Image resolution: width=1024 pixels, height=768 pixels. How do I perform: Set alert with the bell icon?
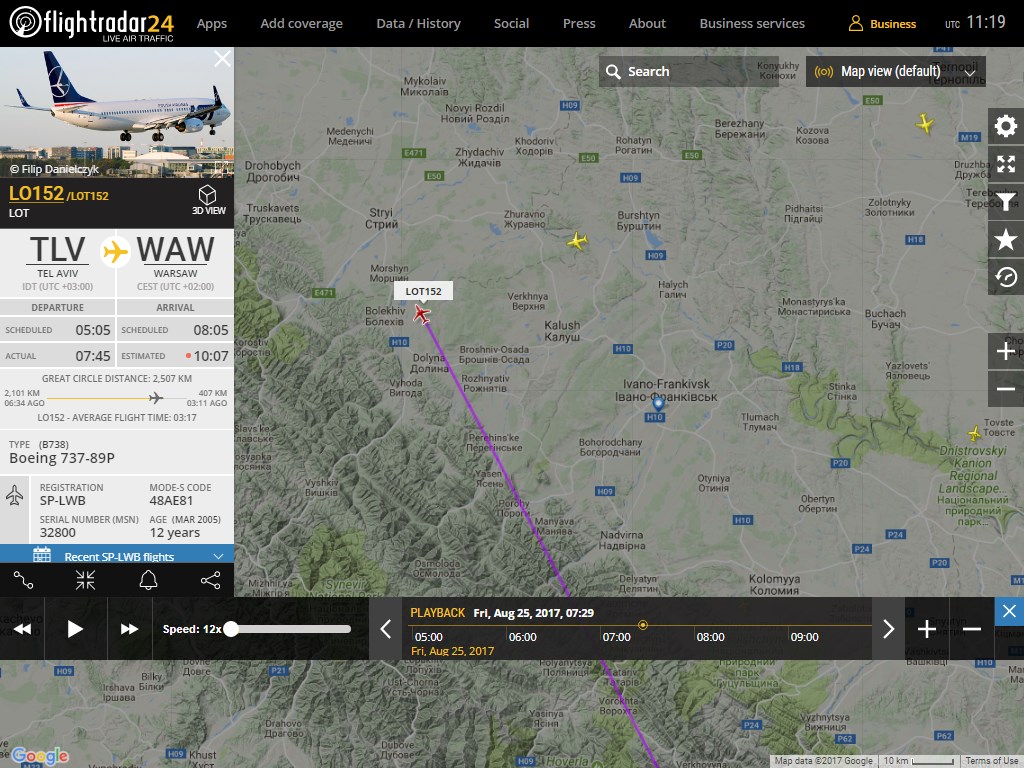(x=148, y=580)
